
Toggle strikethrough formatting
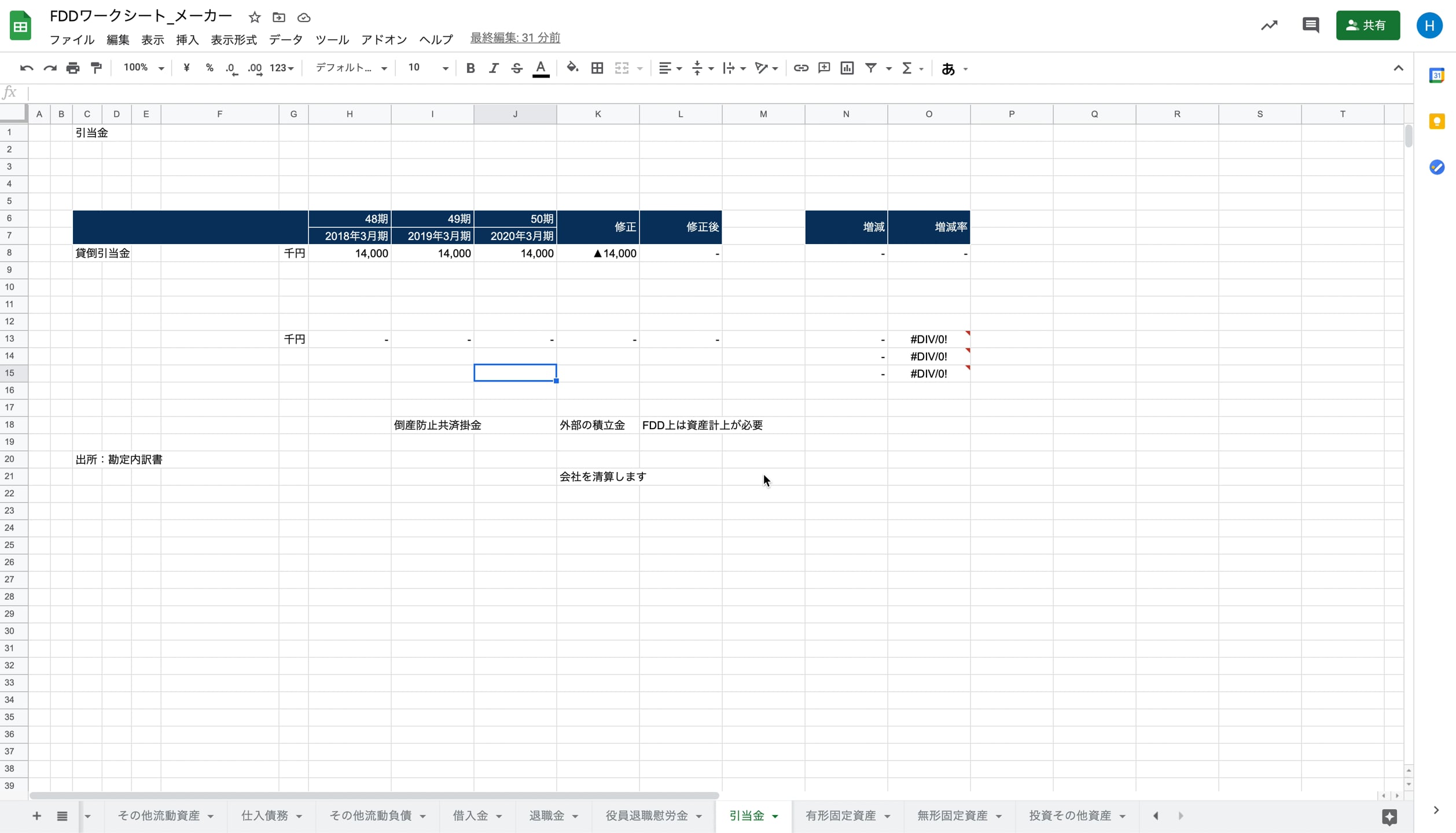click(x=517, y=68)
